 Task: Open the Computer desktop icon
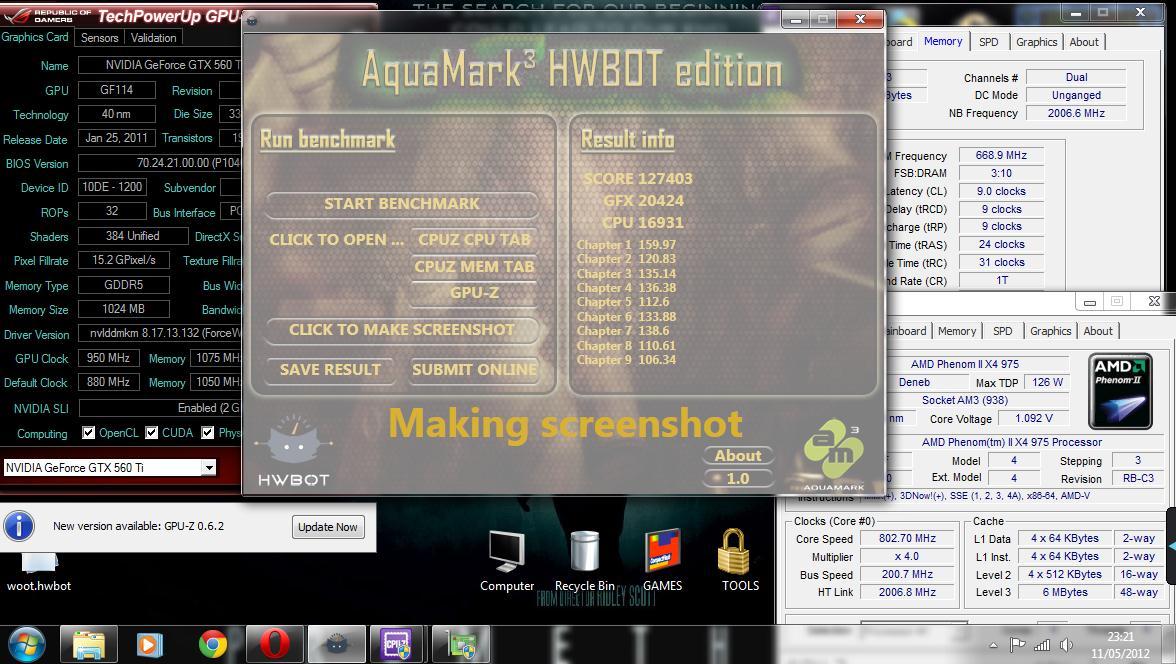pyautogui.click(x=507, y=560)
